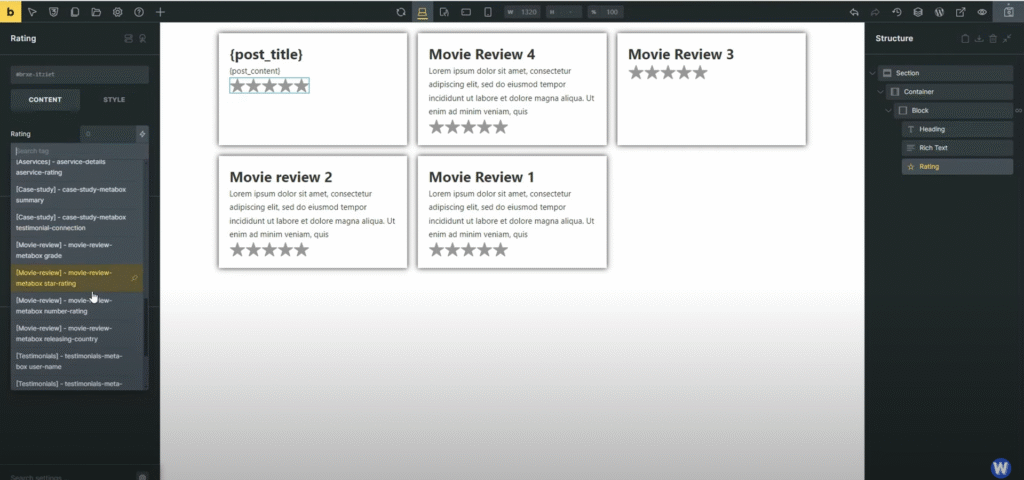The image size is (1024, 480).
Task: Click the {post_title} heading on canvas
Action: tap(266, 54)
